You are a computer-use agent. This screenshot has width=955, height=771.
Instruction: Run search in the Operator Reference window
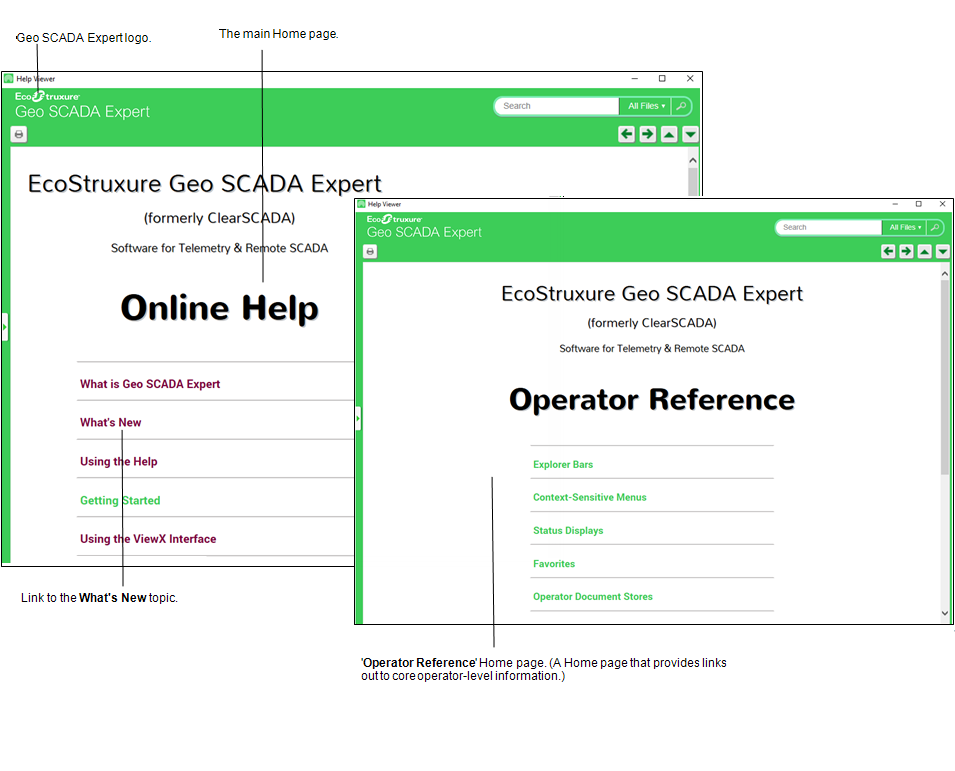[935, 227]
